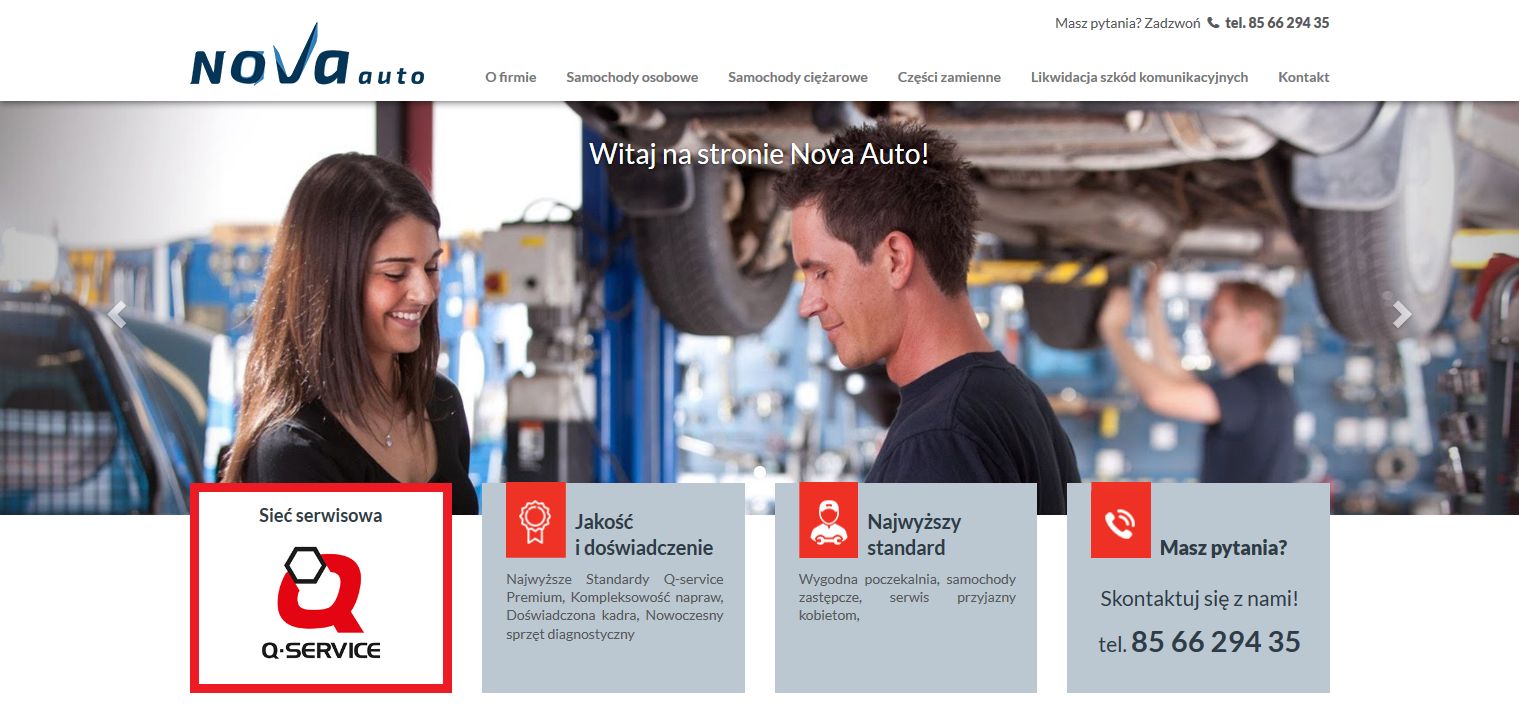Go to the Kontakt page
The width and height of the screenshot is (1519, 708).
point(1303,77)
